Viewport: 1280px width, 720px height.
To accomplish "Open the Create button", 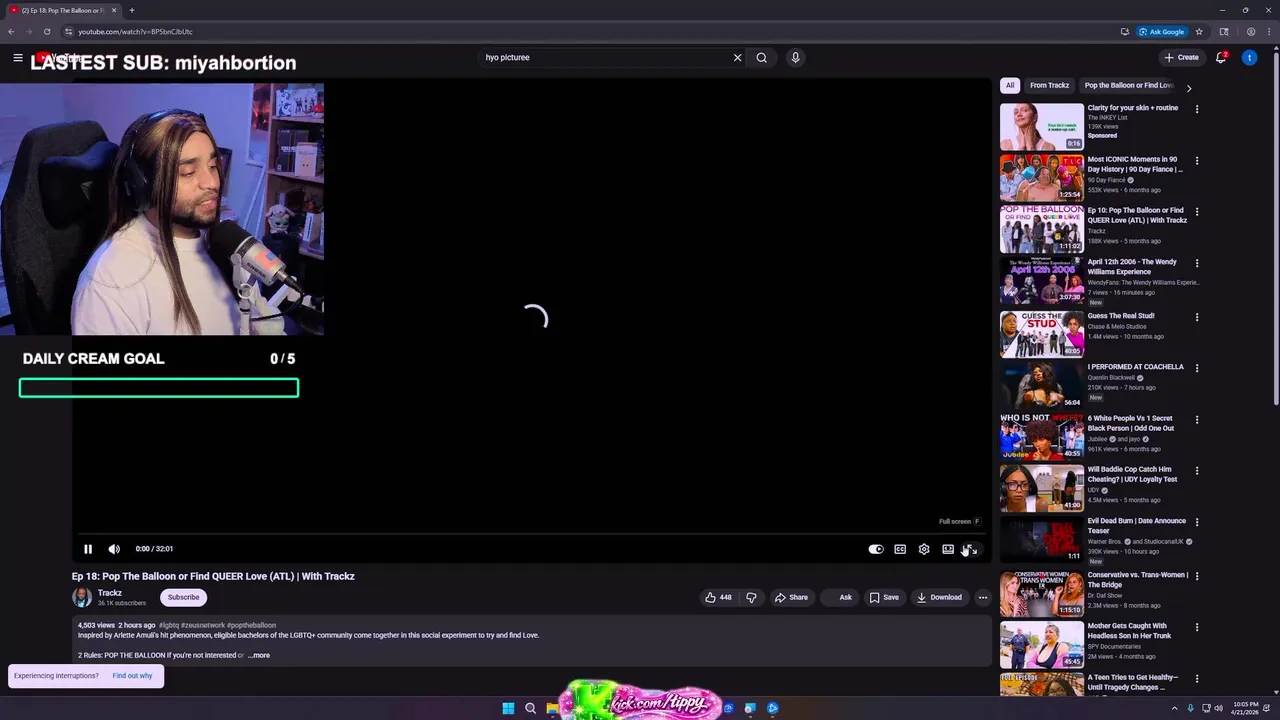I will coord(1181,58).
